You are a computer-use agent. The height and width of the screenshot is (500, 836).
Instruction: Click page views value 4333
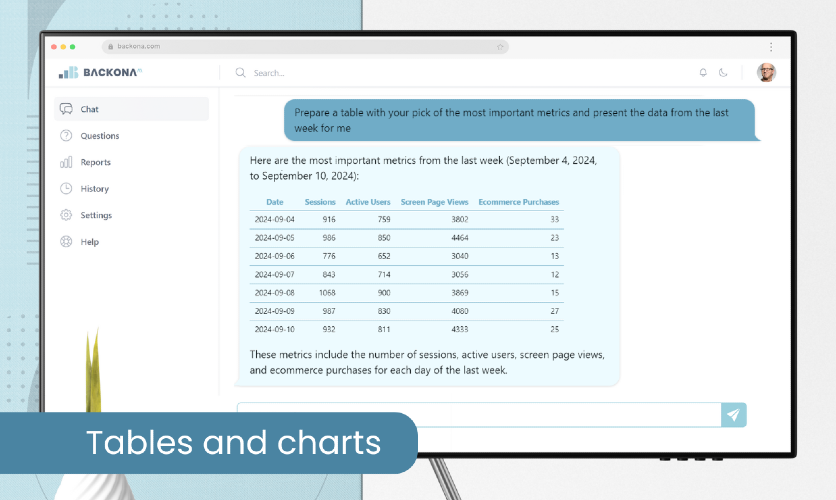[x=460, y=329]
